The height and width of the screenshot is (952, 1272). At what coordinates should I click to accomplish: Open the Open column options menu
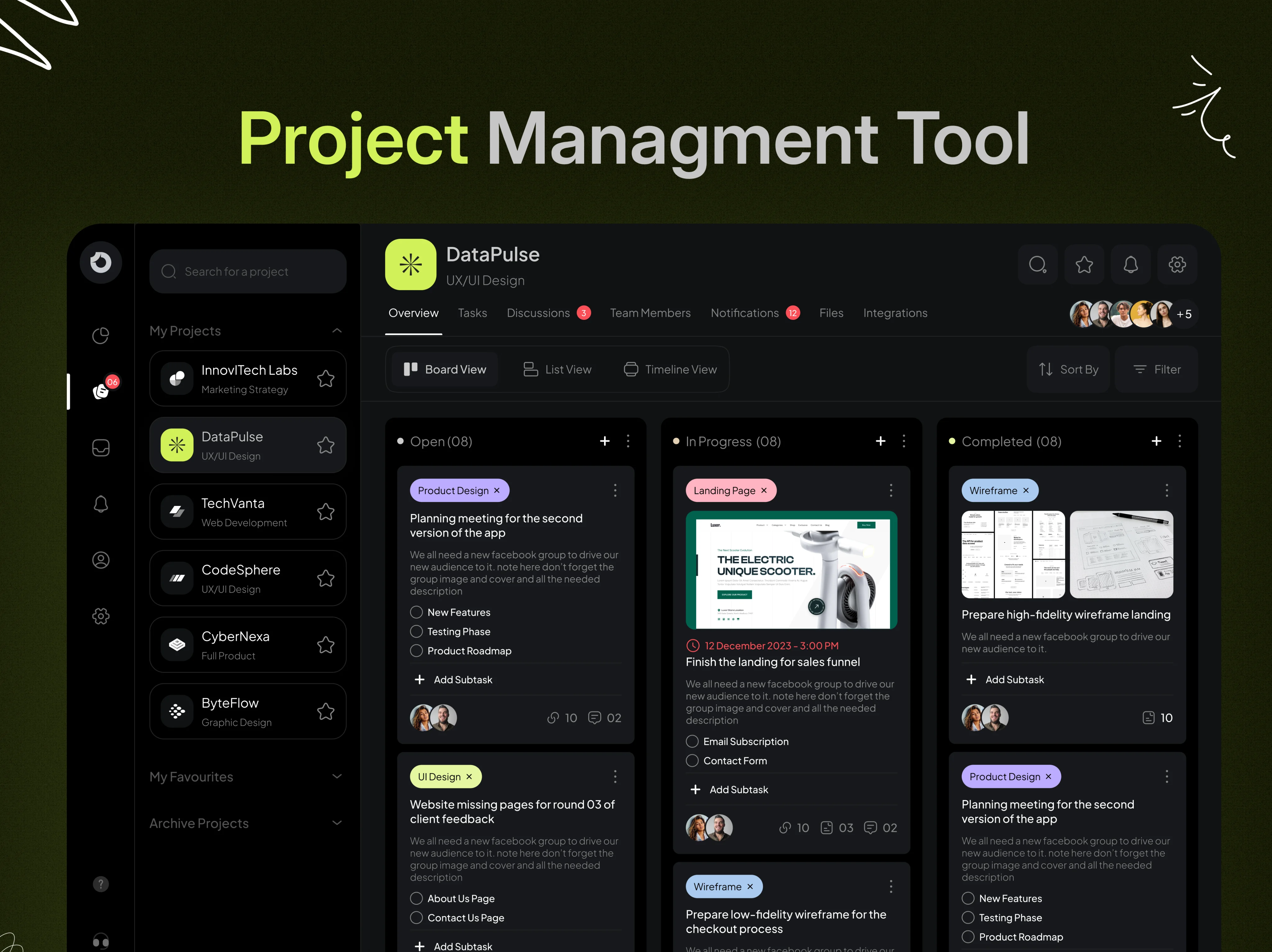point(628,441)
